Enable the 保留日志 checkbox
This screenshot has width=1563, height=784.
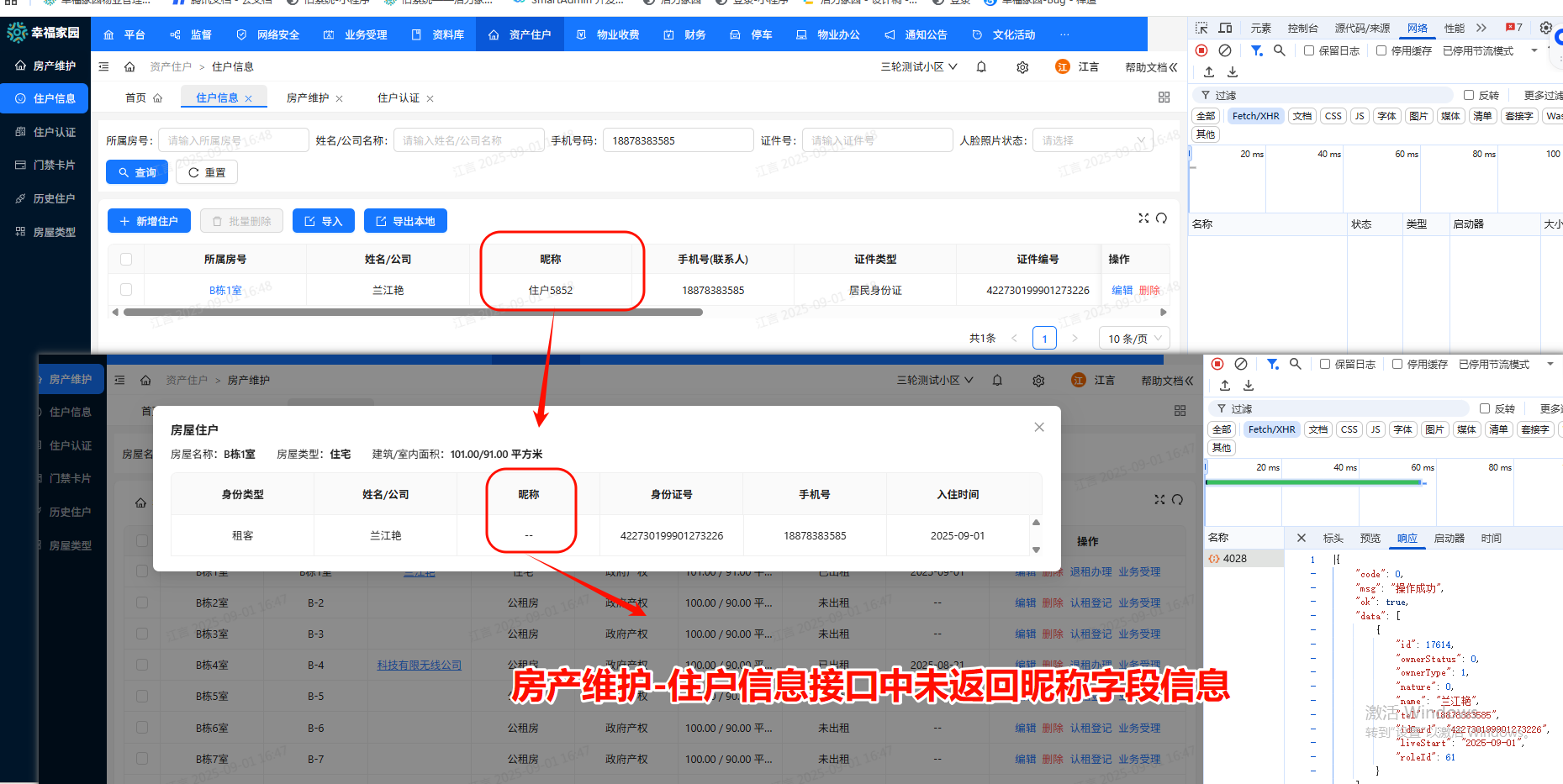1308,50
